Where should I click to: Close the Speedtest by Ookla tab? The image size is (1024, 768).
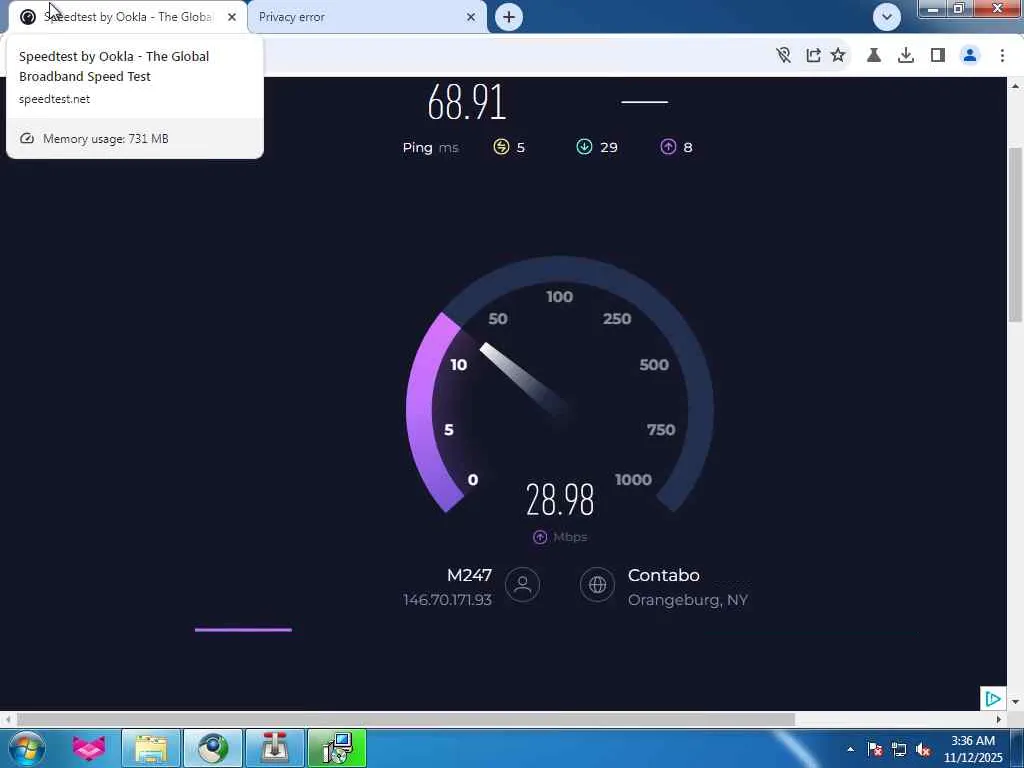[x=232, y=17]
